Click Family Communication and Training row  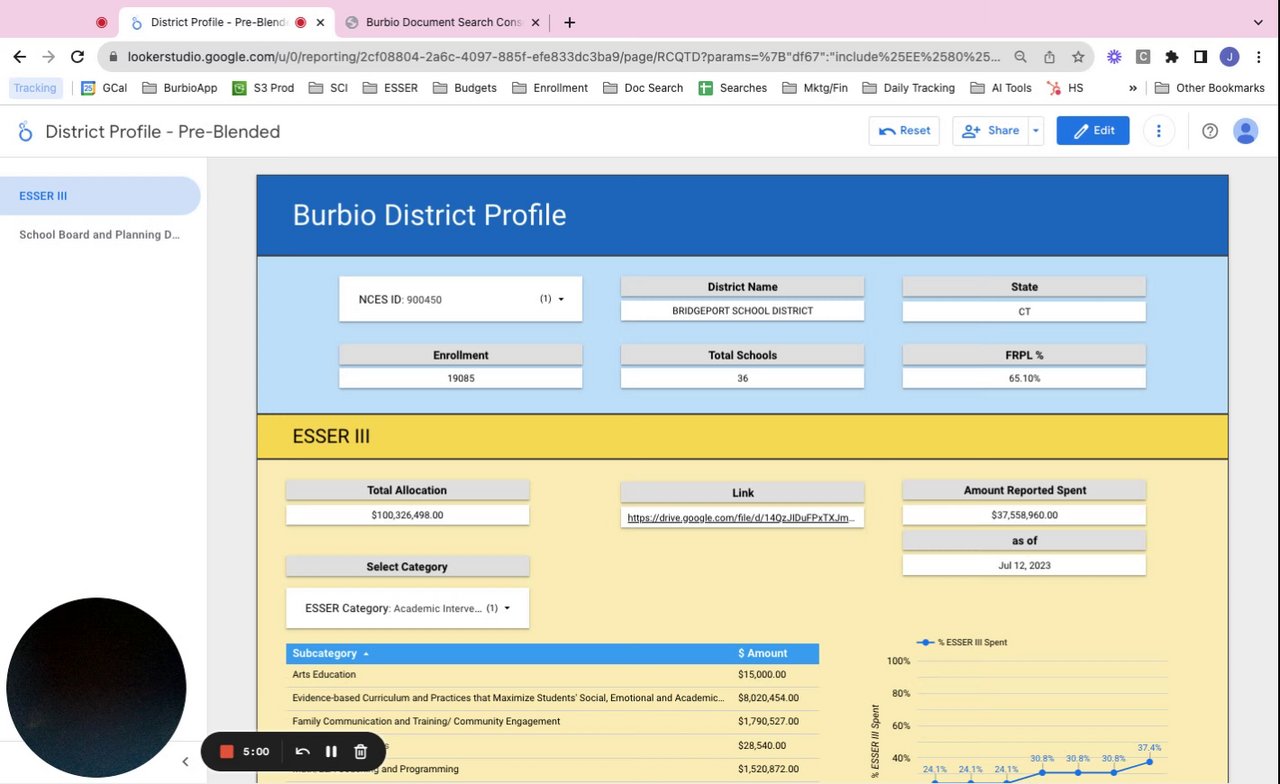tap(552, 722)
